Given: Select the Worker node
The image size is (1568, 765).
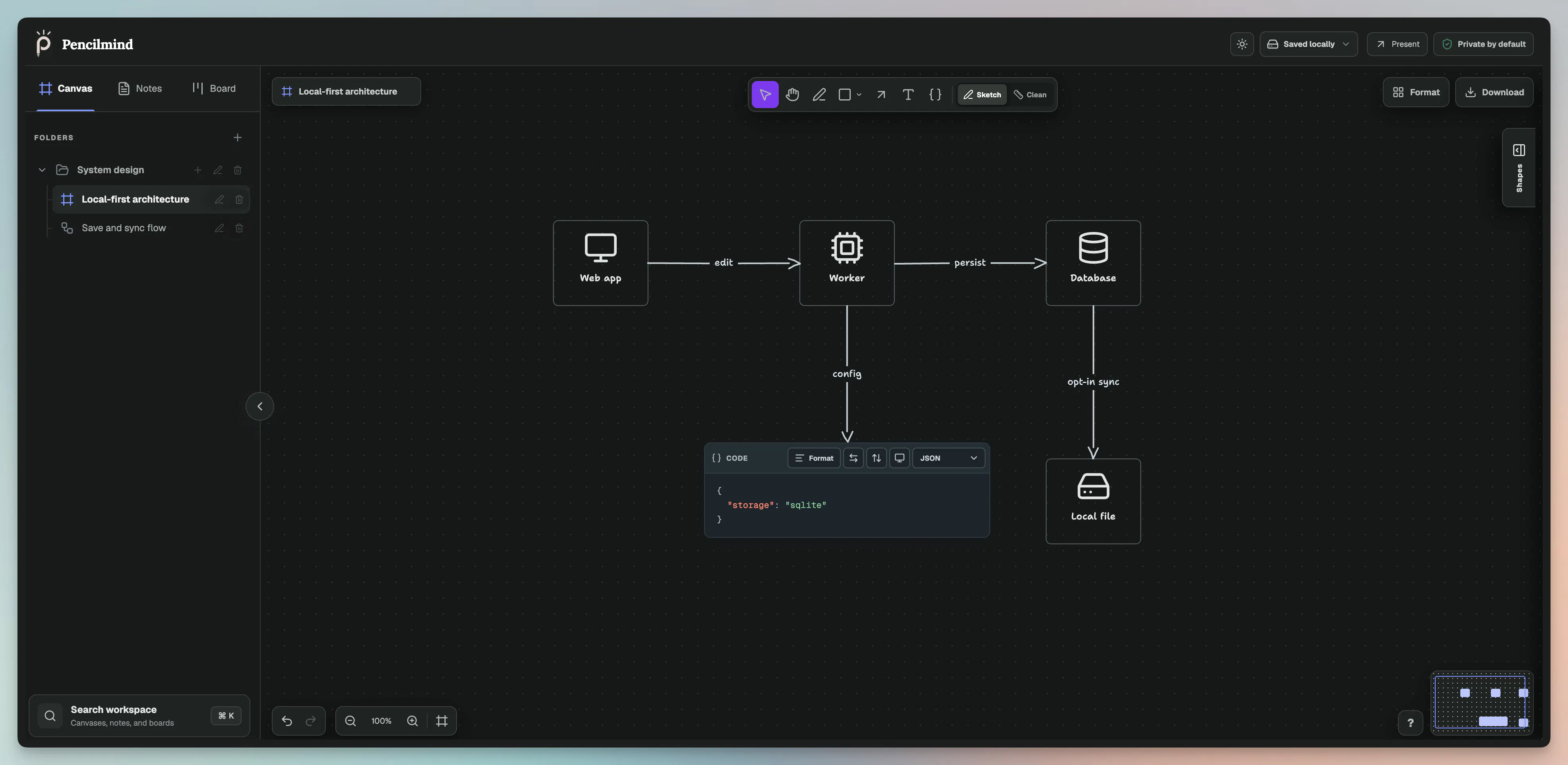Looking at the screenshot, I should pos(847,263).
